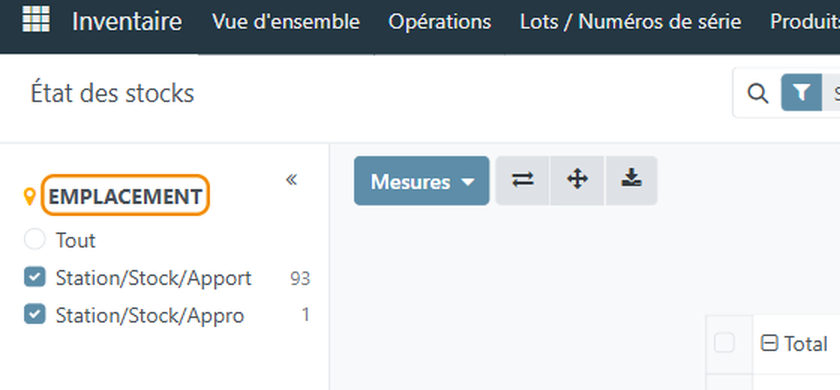Screen dimensions: 840x390
Task: Click the État des stocks heading
Action: pos(112,93)
